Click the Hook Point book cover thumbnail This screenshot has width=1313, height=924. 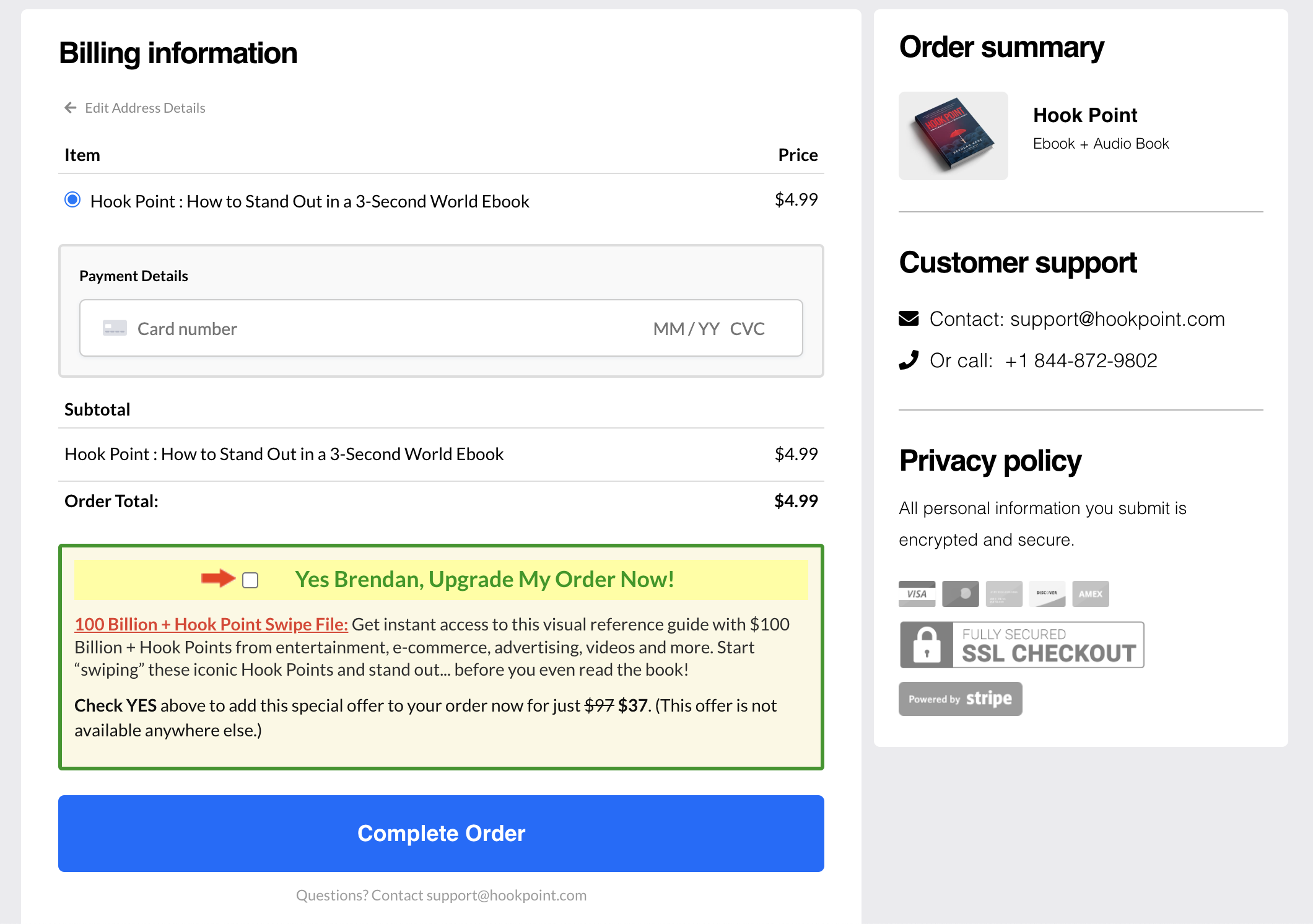point(953,136)
